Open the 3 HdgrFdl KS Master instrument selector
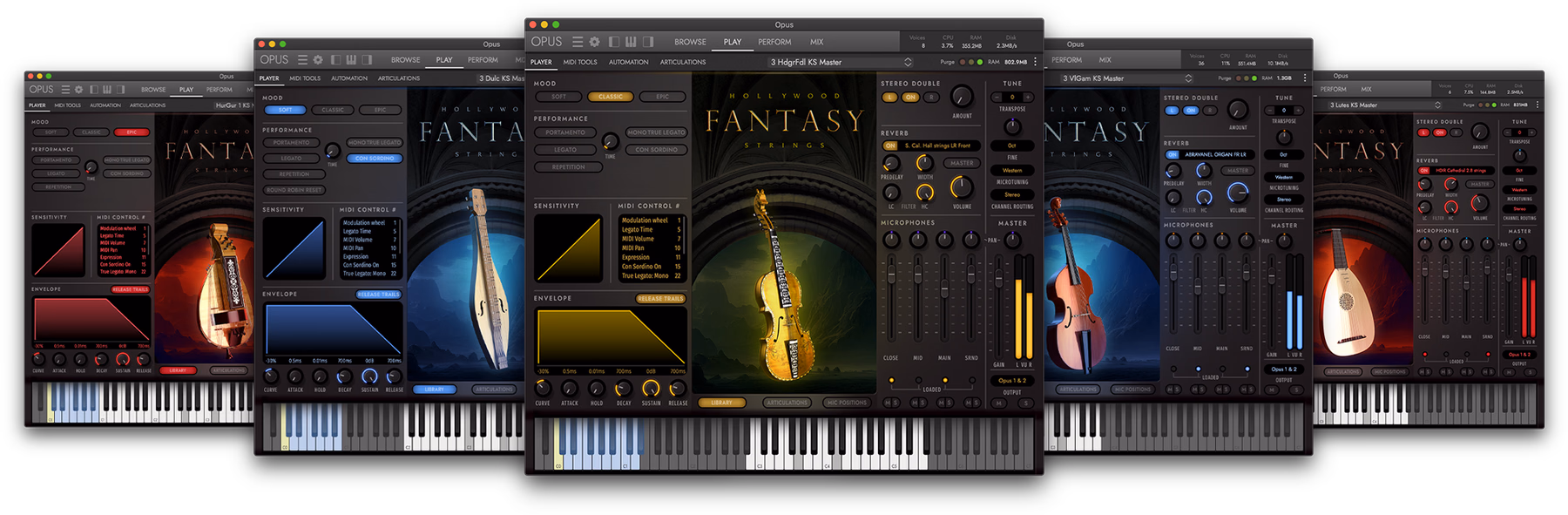Screen dimensions: 1568x515 tap(841, 62)
